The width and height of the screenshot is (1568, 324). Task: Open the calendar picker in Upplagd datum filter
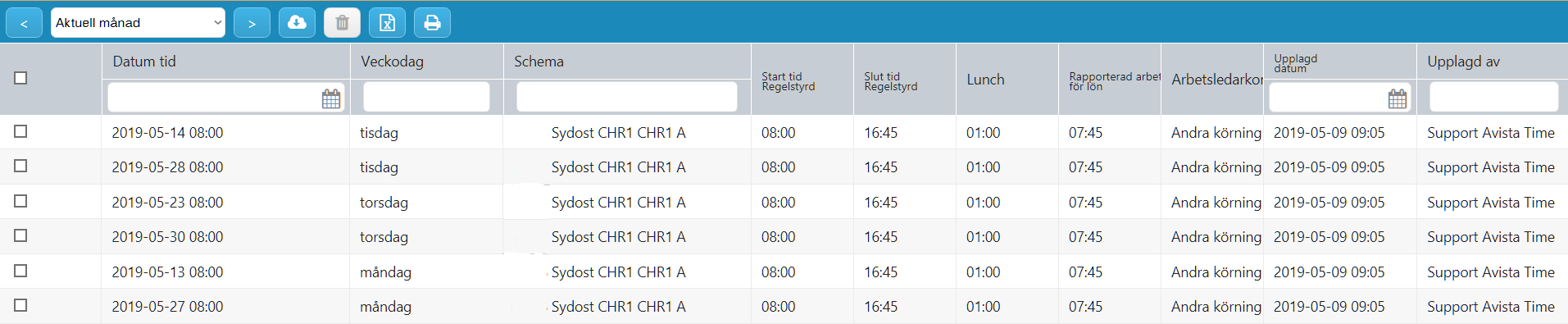[1398, 98]
